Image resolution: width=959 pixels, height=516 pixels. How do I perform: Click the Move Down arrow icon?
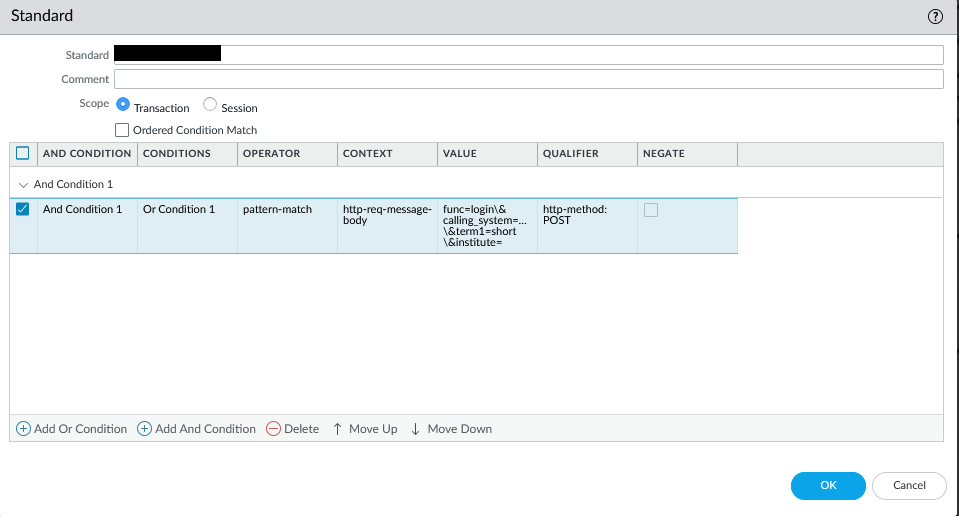click(415, 429)
